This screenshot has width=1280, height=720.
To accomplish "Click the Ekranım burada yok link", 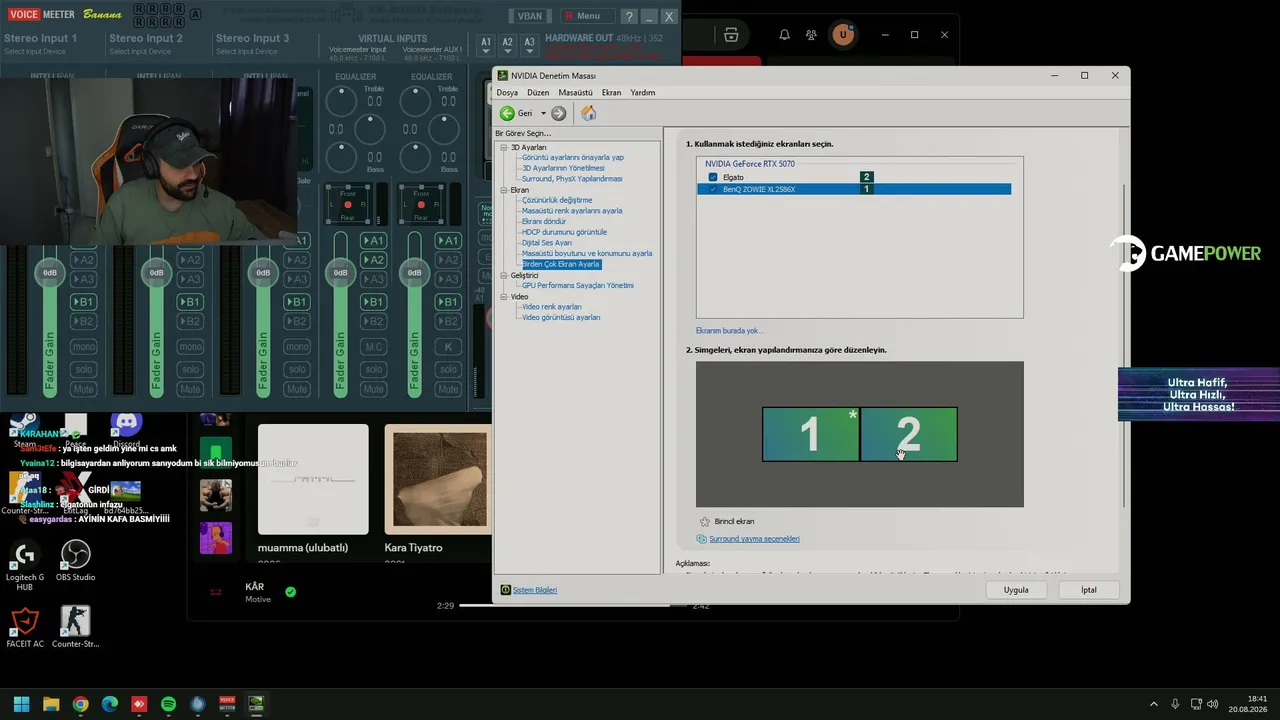I will tap(729, 331).
